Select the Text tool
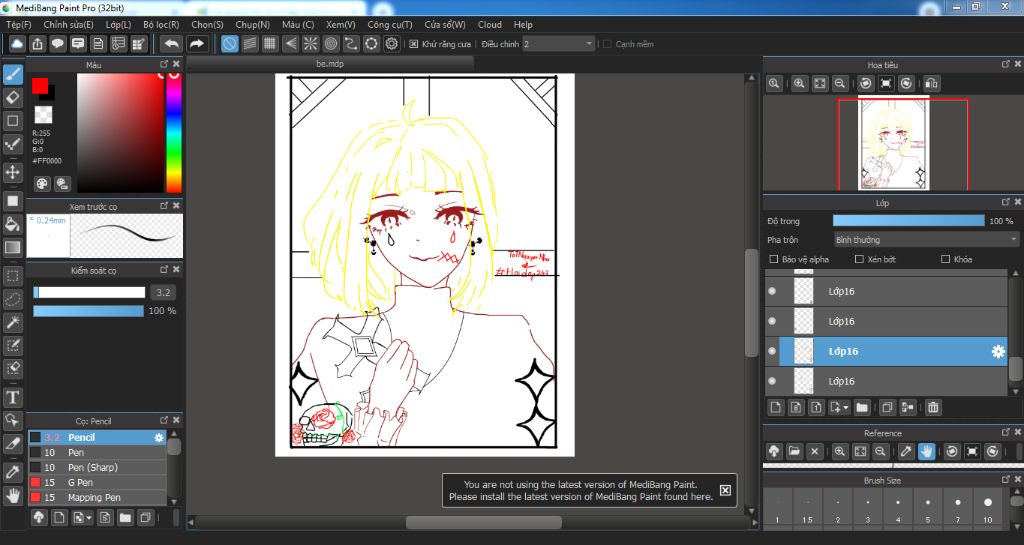The height and width of the screenshot is (545, 1024). pos(12,397)
